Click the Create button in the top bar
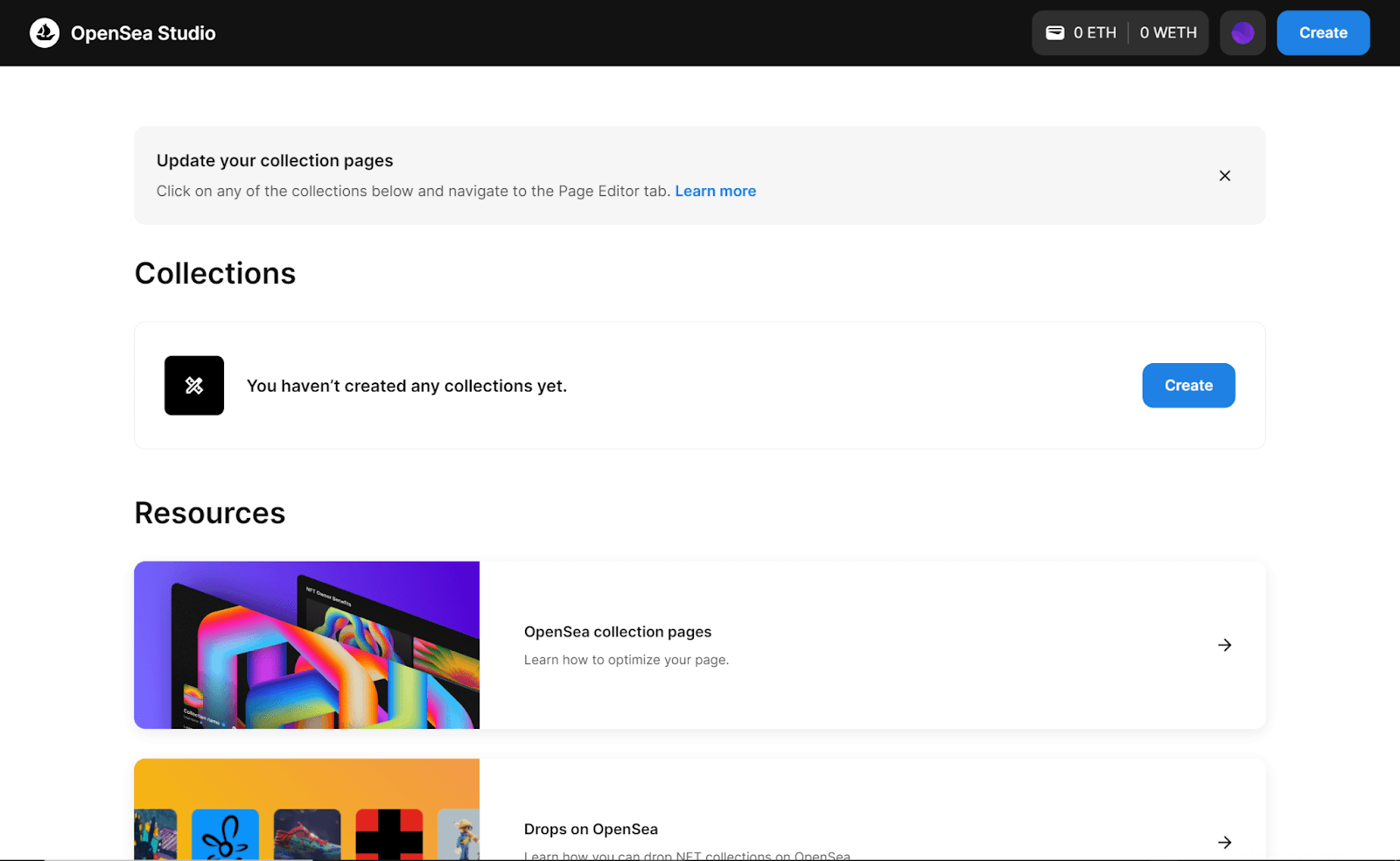This screenshot has height=861, width=1400. pyautogui.click(x=1323, y=32)
